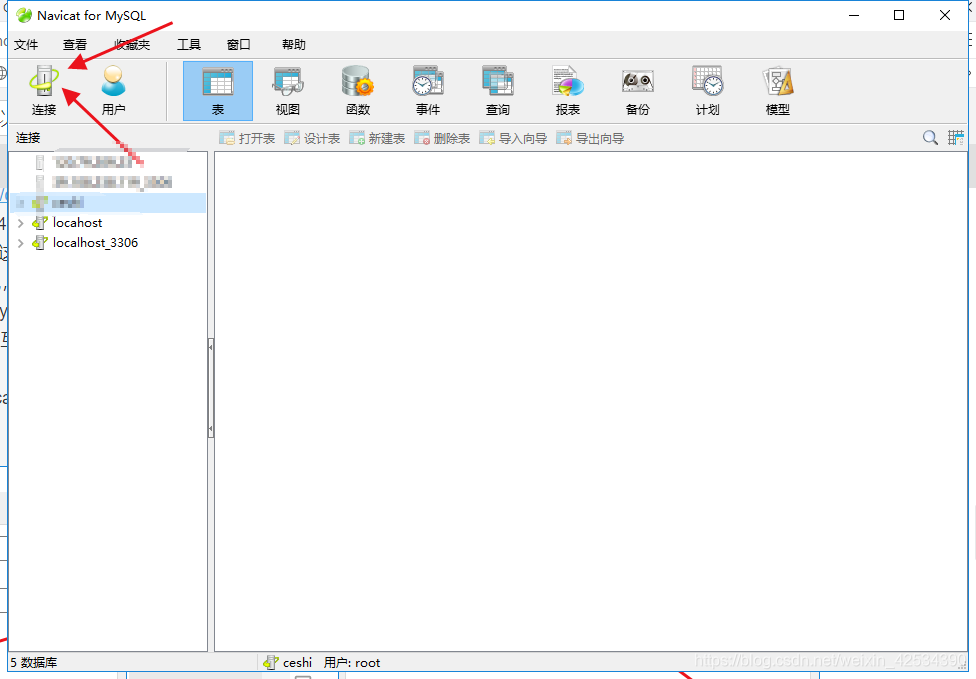
Task: Open the 工具 tools menu
Action: (x=189, y=44)
